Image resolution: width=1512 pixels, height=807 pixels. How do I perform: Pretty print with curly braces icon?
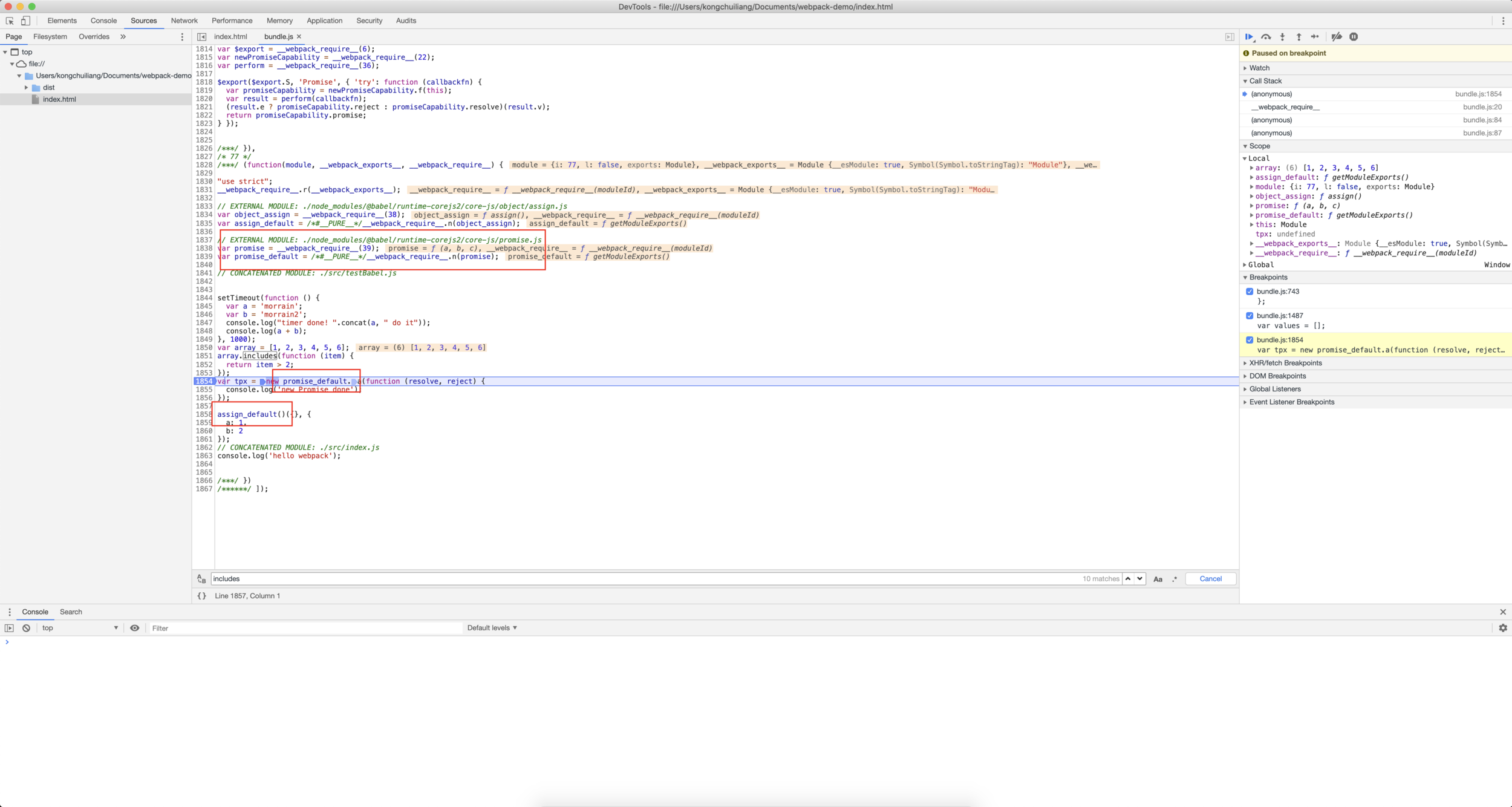(202, 596)
